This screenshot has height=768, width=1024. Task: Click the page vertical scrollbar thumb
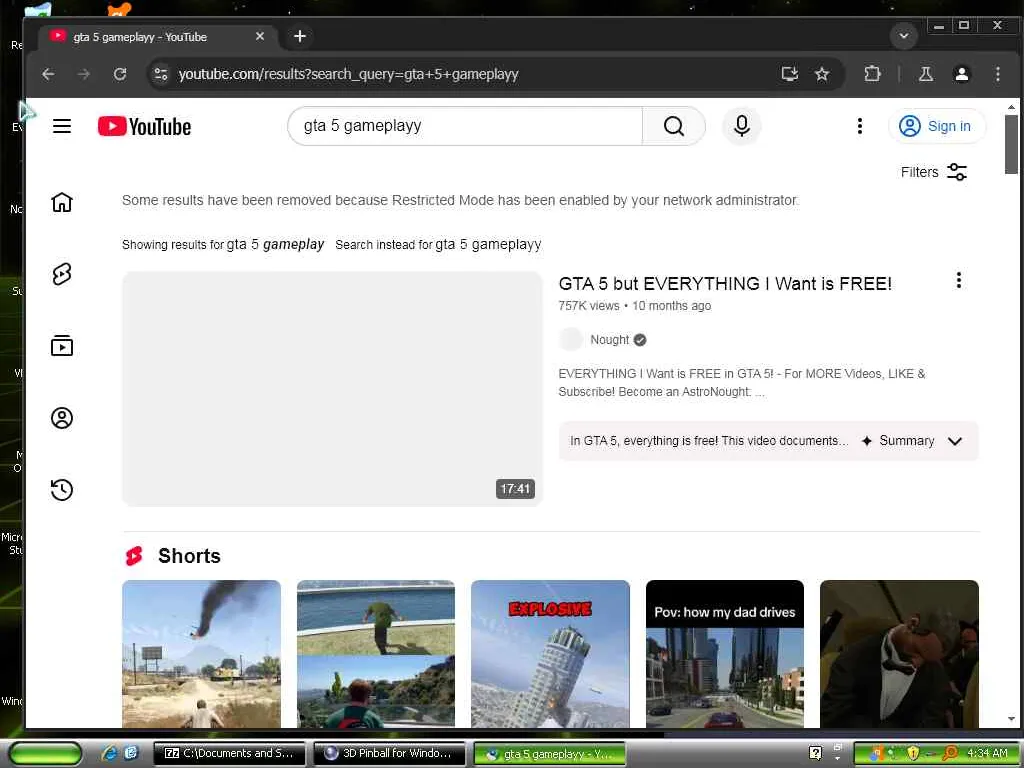pyautogui.click(x=1011, y=144)
